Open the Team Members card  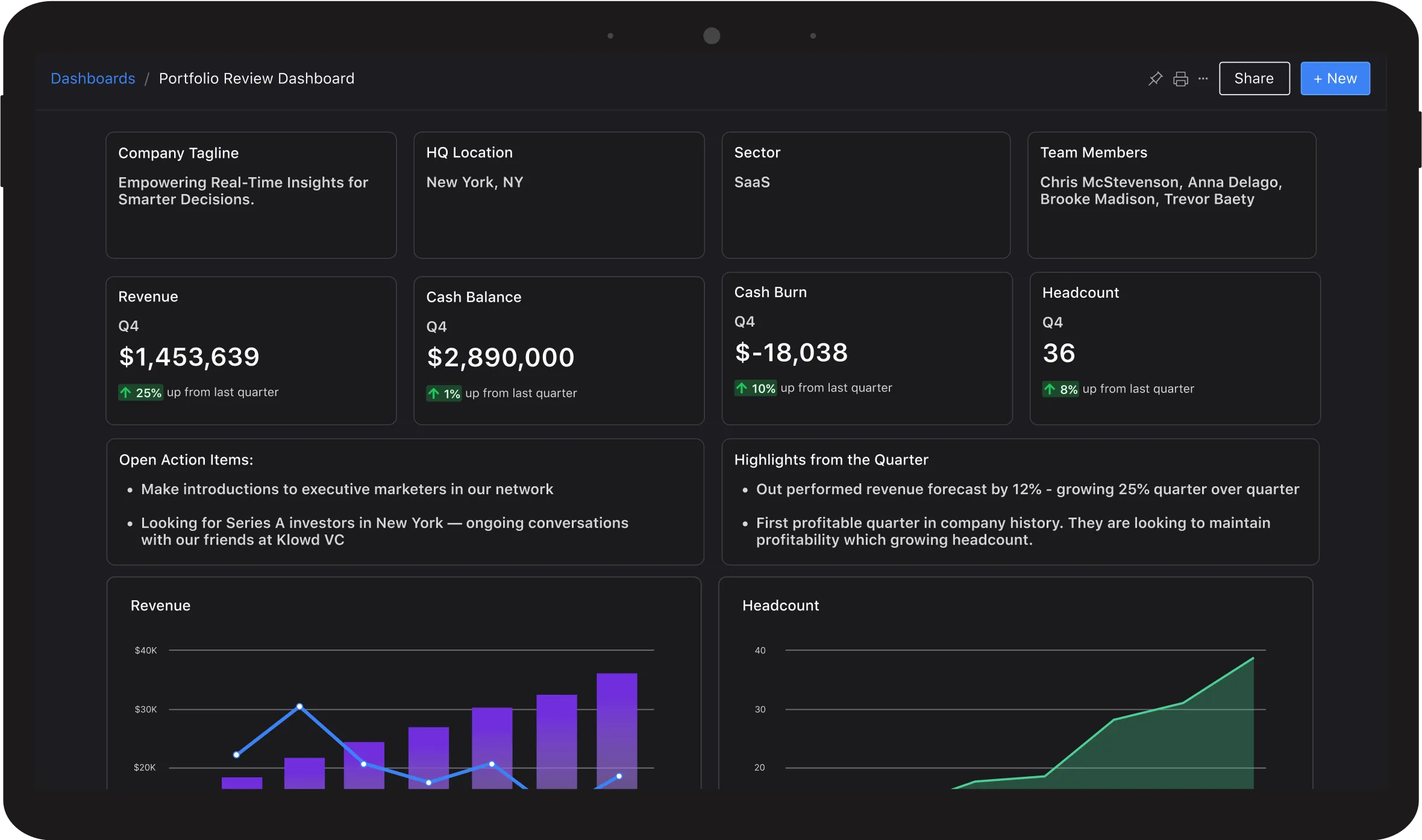coord(1171,195)
